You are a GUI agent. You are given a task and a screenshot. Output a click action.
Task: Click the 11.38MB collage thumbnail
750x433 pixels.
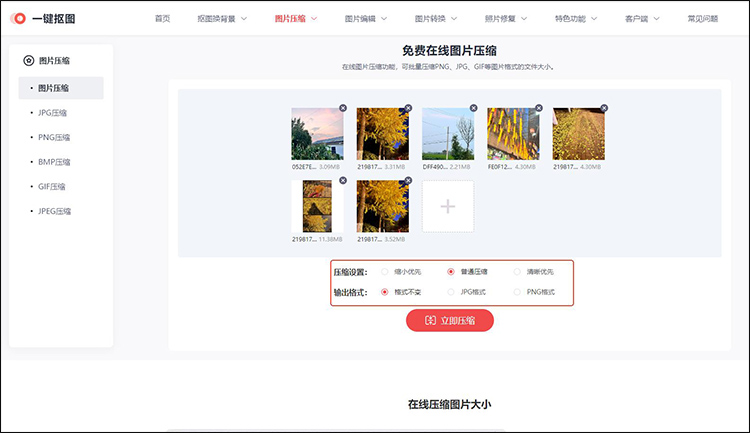(317, 206)
